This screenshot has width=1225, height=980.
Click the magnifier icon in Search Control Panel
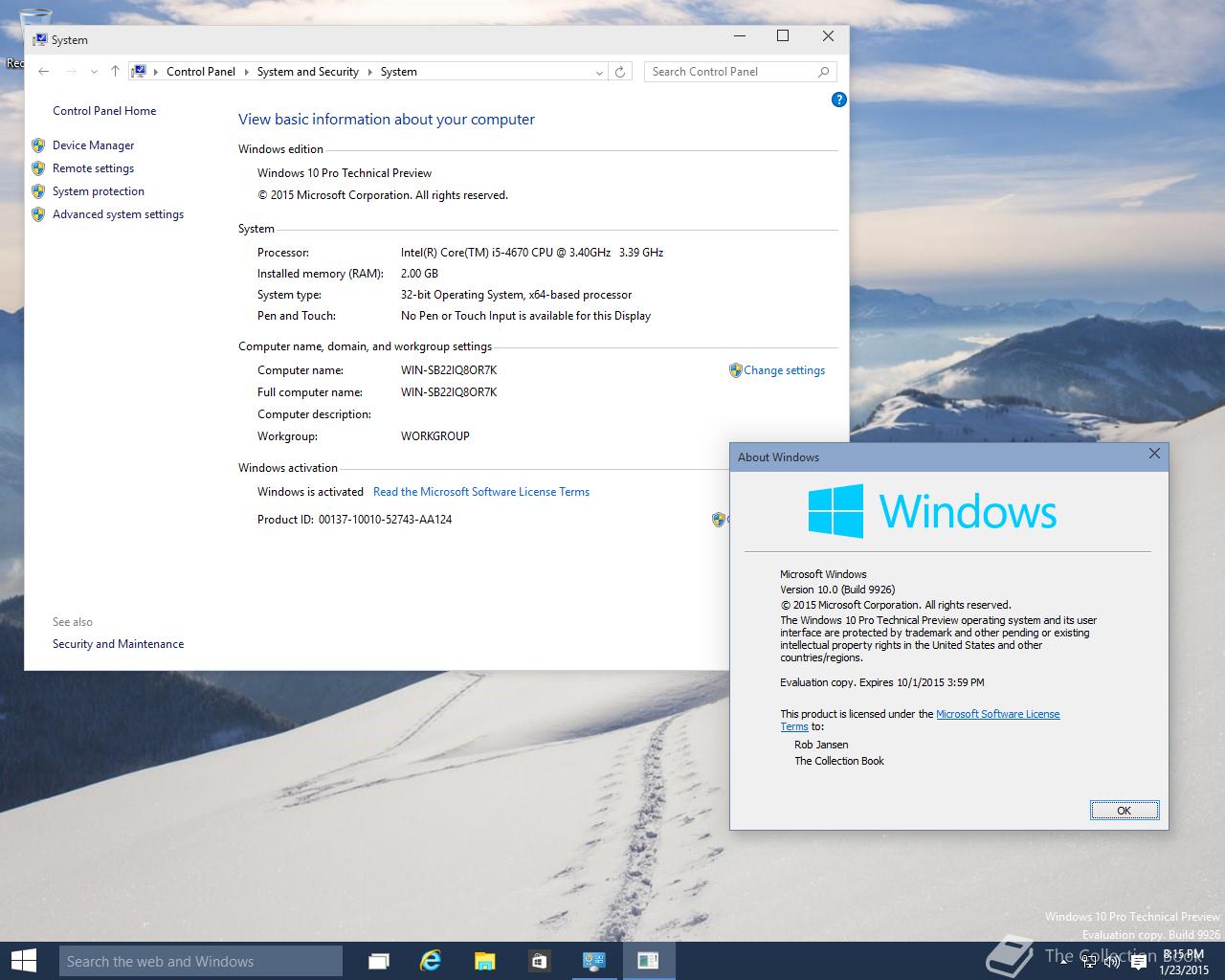(823, 72)
